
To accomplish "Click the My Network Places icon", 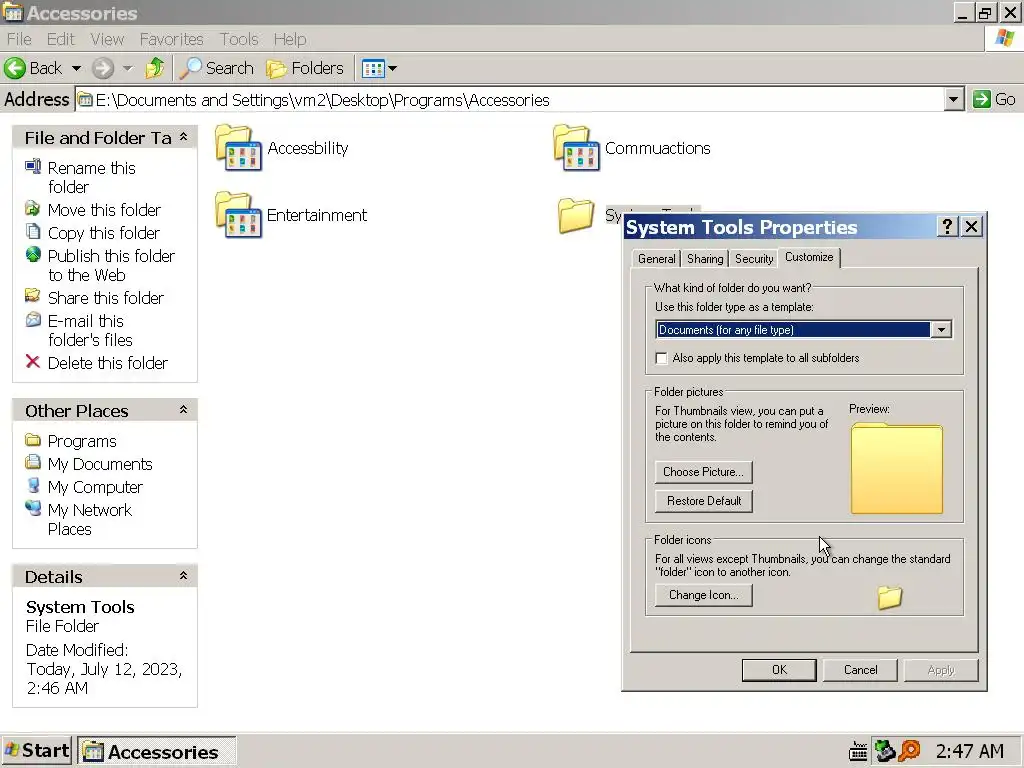I will (x=33, y=508).
